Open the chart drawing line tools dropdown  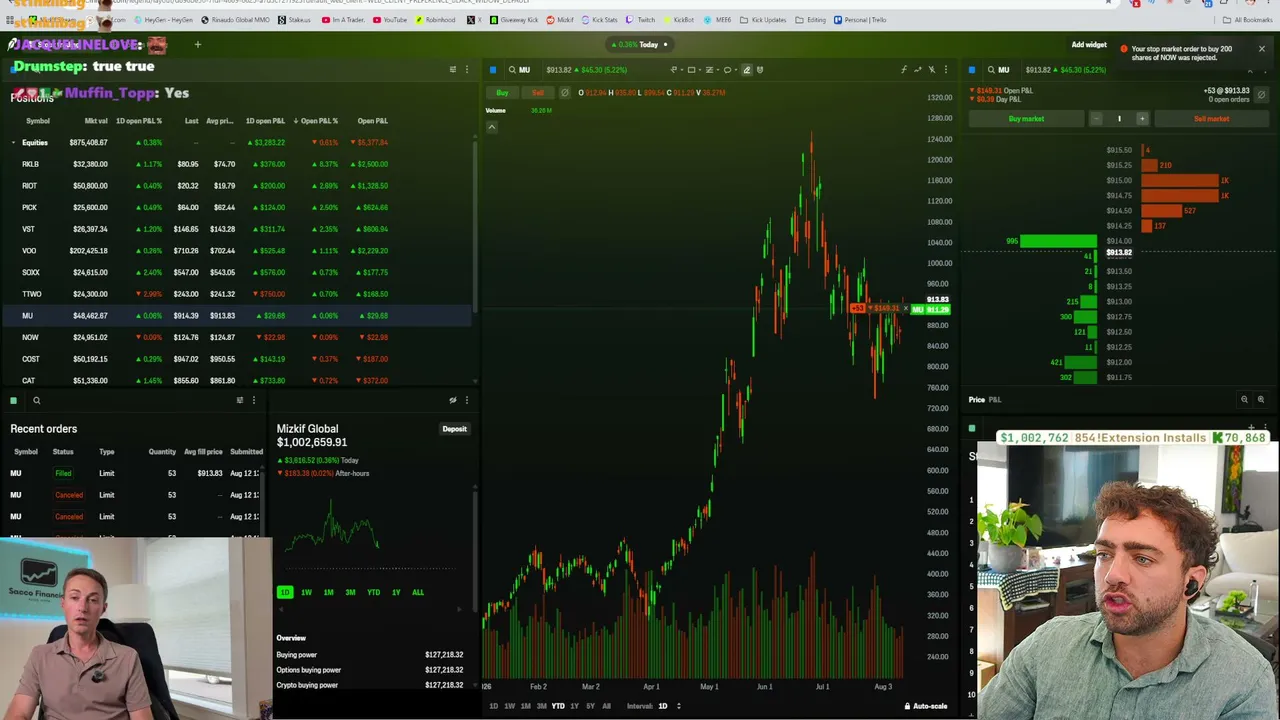click(675, 70)
